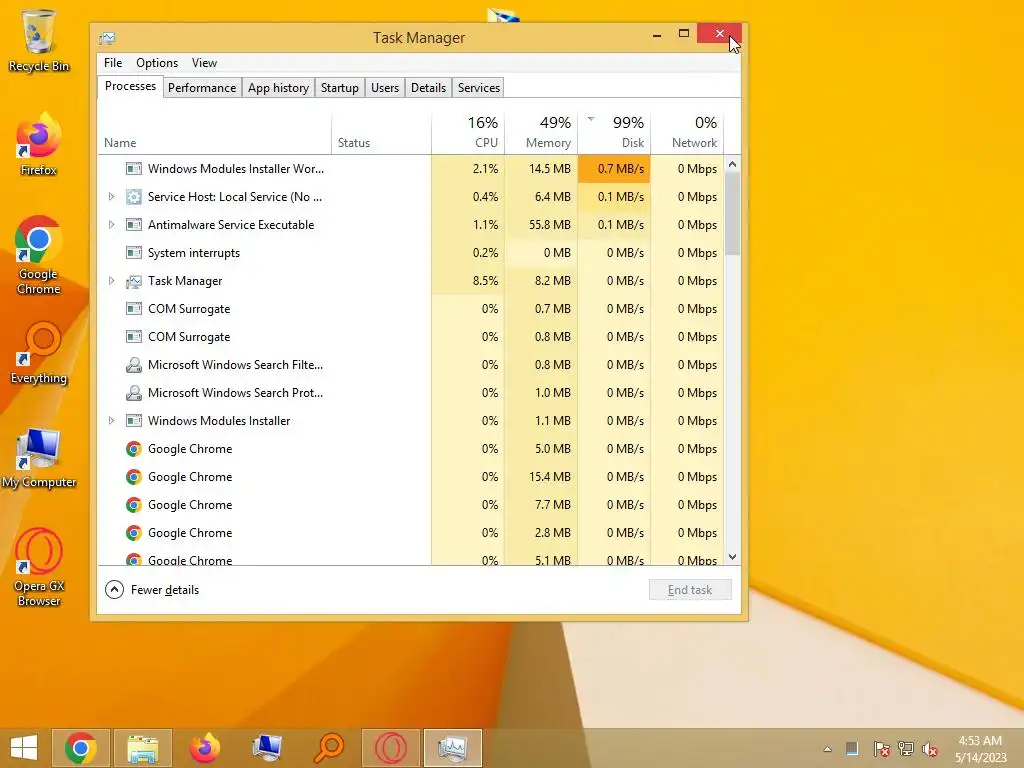Switch to the Details tab
Viewport: 1024px width, 768px height.
coord(428,88)
